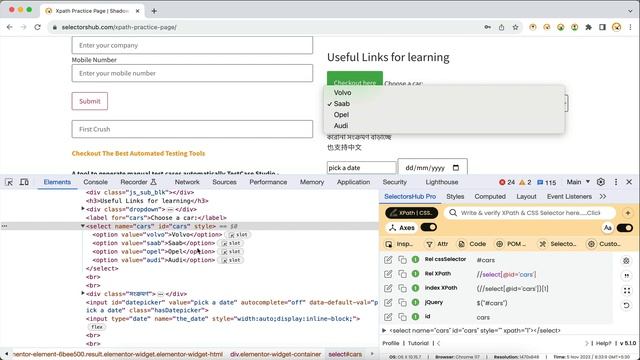The height and width of the screenshot is (360, 640).
Task: Click the Profile link
Action: (x=391, y=343)
